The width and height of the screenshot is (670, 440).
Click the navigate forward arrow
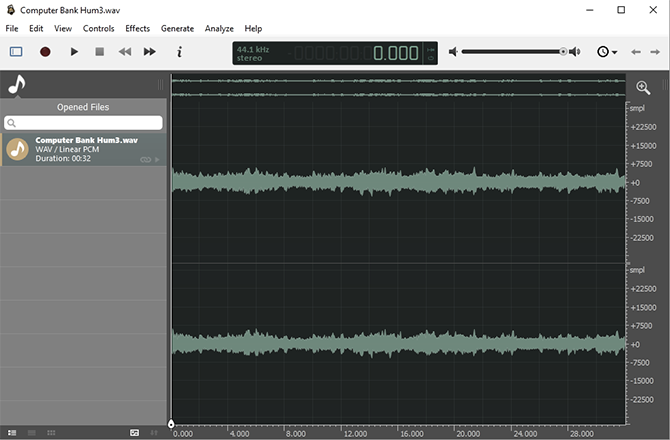click(654, 52)
